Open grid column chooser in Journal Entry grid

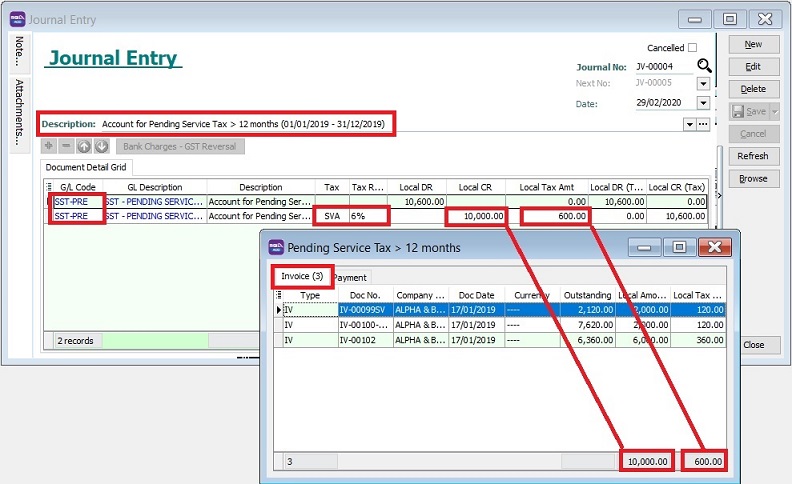[x=50, y=187]
